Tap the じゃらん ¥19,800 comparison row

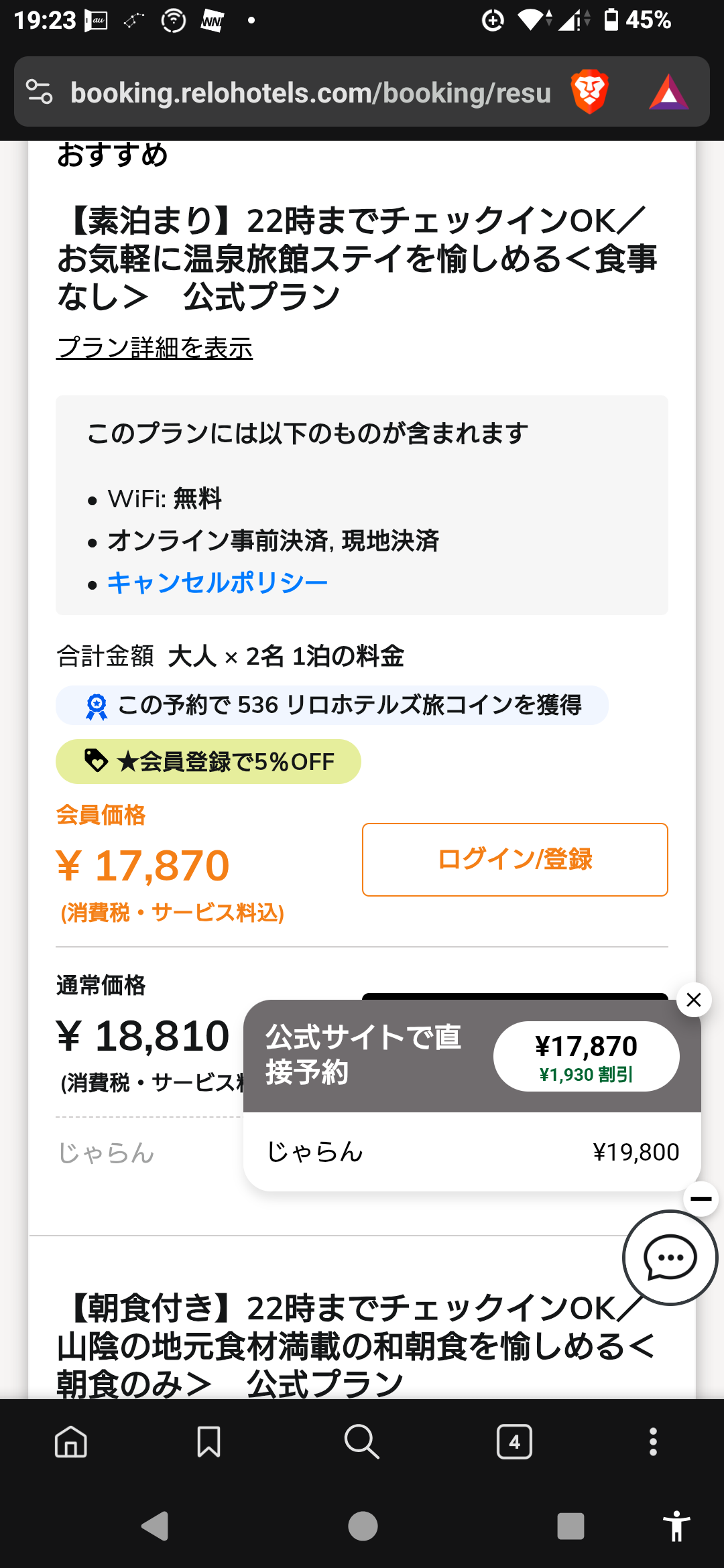pyautogui.click(x=472, y=1152)
